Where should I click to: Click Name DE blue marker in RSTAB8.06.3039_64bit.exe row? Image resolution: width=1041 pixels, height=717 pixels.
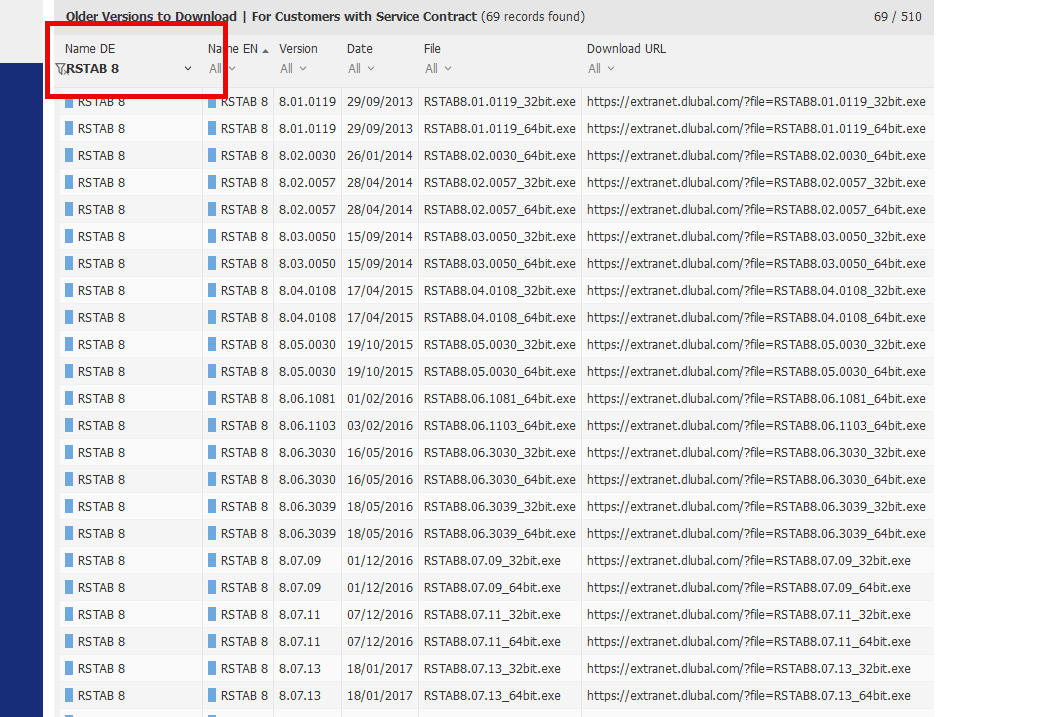point(69,533)
